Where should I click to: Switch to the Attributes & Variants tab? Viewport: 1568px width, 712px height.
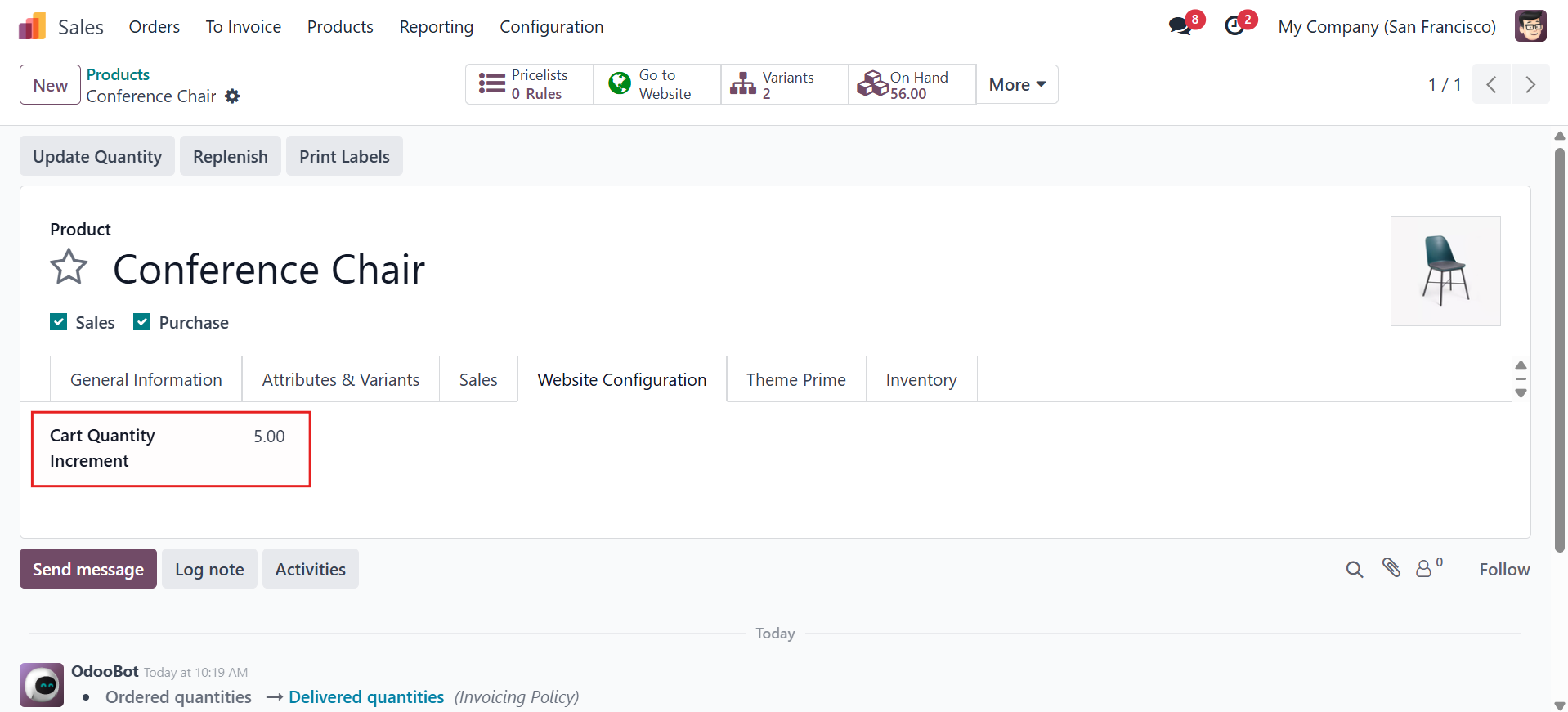click(340, 379)
